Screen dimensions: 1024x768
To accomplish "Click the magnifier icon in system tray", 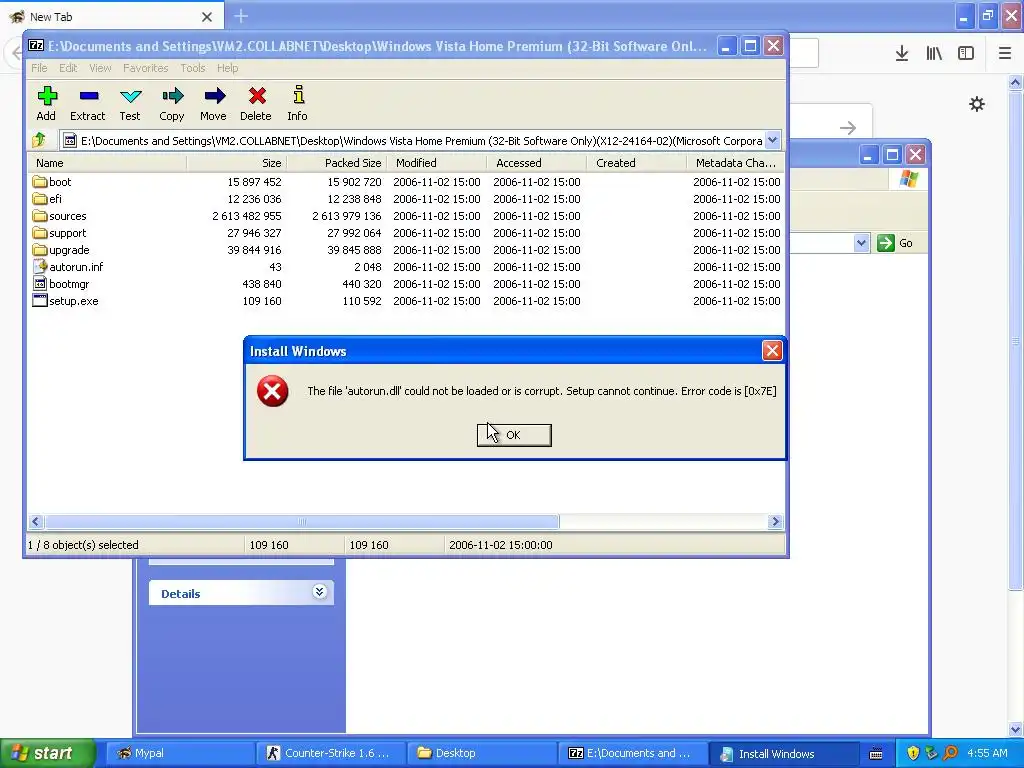I will (x=950, y=753).
